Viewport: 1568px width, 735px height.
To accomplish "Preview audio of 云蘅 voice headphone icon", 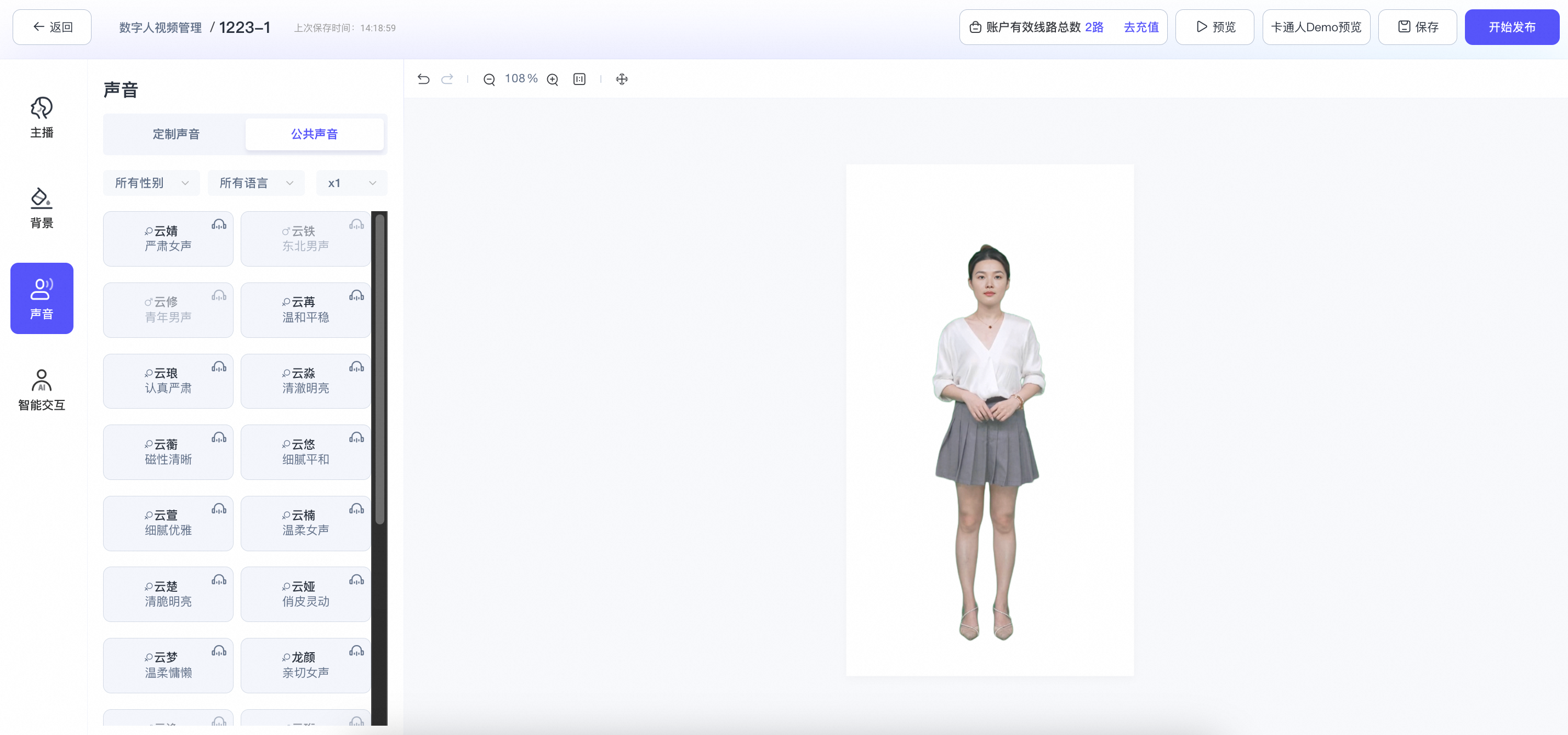I will [x=219, y=438].
